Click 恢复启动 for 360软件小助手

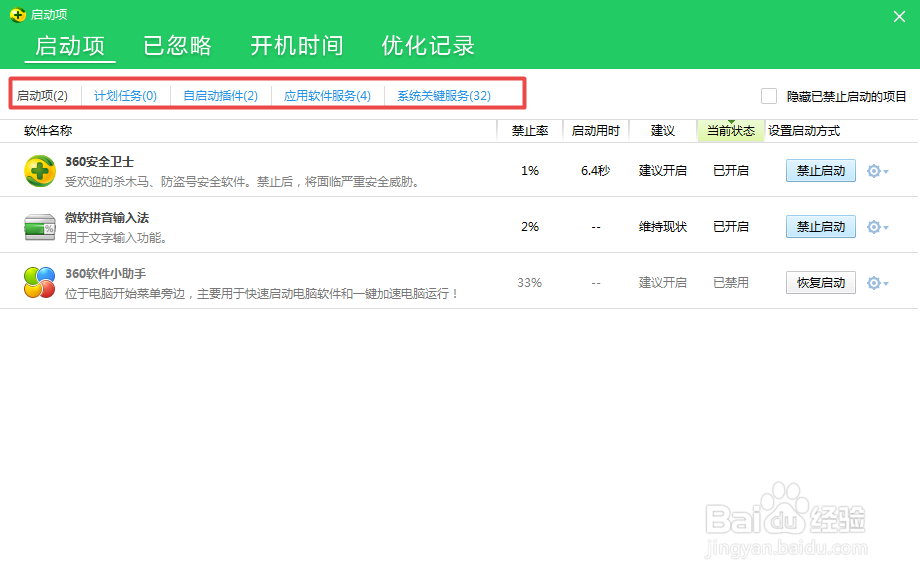pos(820,282)
